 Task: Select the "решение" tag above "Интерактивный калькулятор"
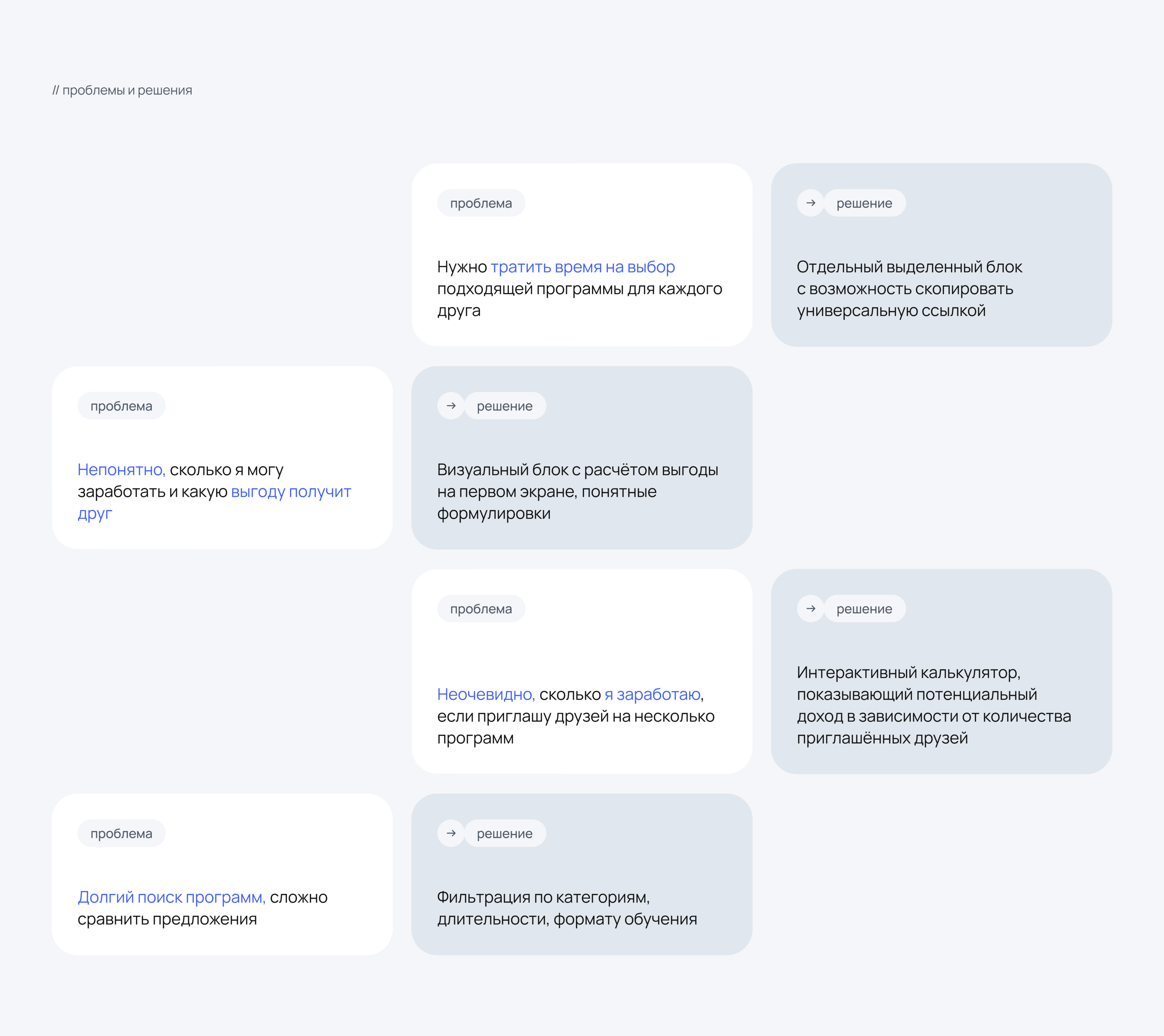864,608
